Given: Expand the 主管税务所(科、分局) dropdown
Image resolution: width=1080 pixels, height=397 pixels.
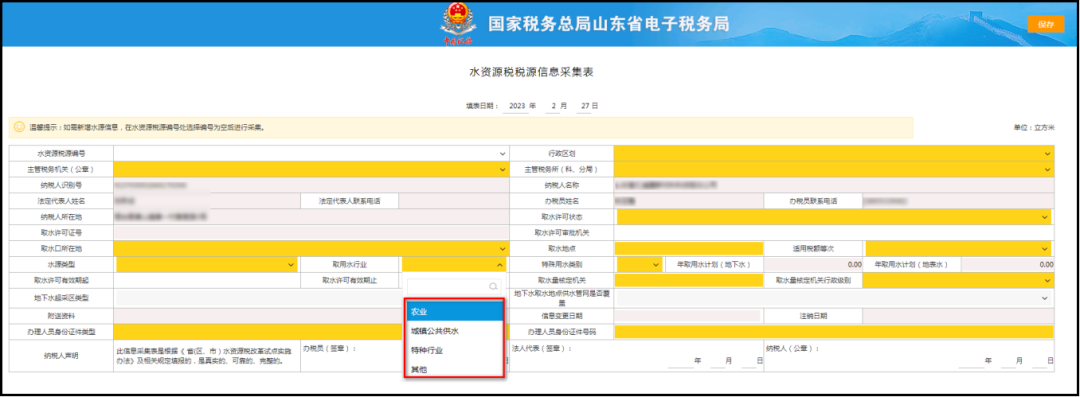Looking at the screenshot, I should point(833,169).
